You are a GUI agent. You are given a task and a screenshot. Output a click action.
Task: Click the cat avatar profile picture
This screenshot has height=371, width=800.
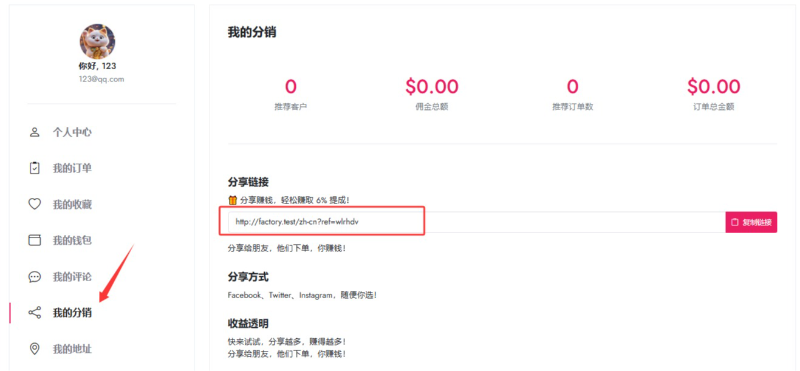click(x=97, y=41)
